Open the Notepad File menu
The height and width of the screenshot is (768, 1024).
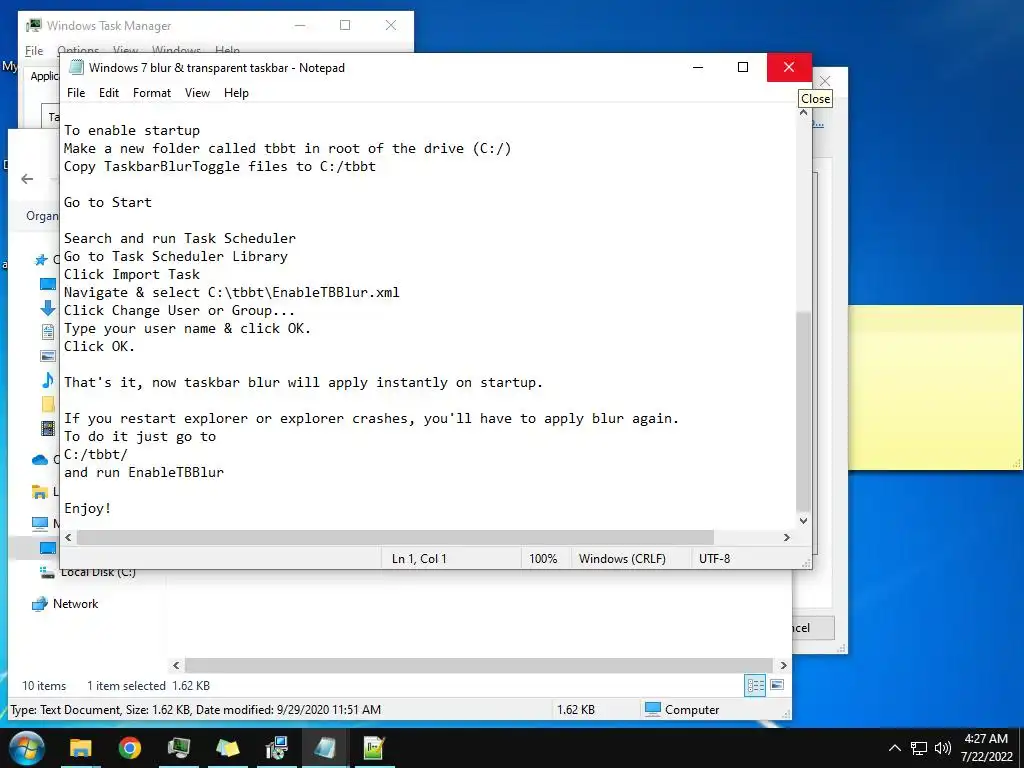[x=76, y=93]
